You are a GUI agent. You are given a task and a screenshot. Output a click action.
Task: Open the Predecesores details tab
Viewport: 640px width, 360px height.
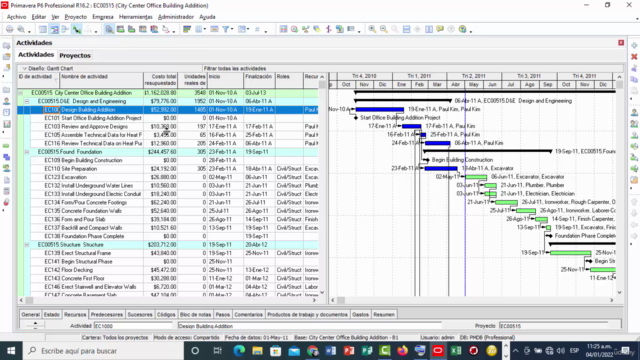(107, 315)
